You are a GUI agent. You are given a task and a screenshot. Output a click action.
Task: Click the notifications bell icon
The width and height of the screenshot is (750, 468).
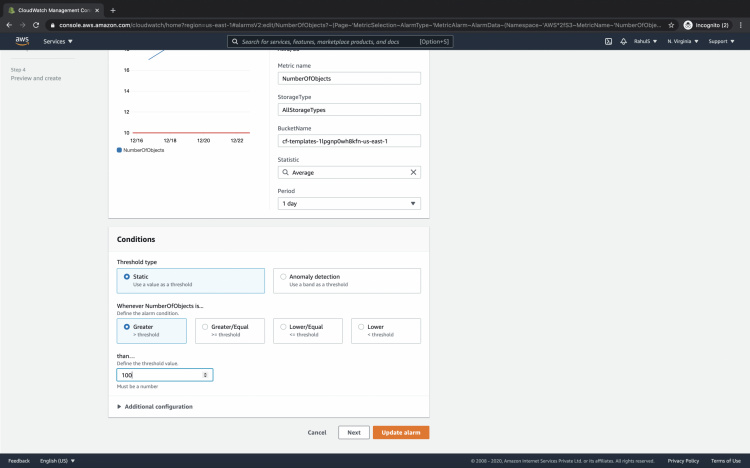click(624, 41)
